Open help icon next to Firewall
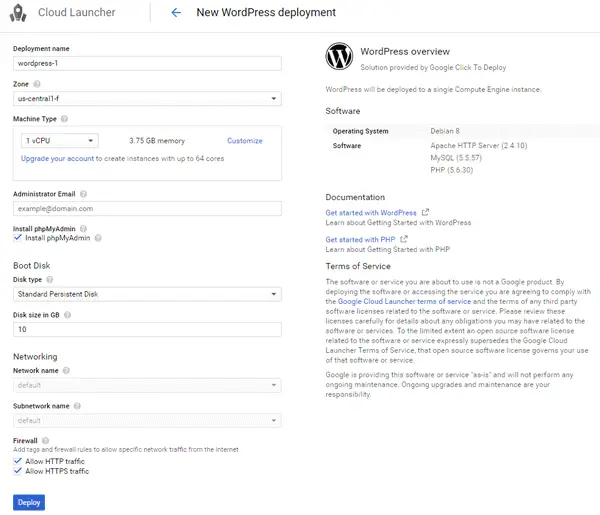The width and height of the screenshot is (600, 515). tap(45, 441)
